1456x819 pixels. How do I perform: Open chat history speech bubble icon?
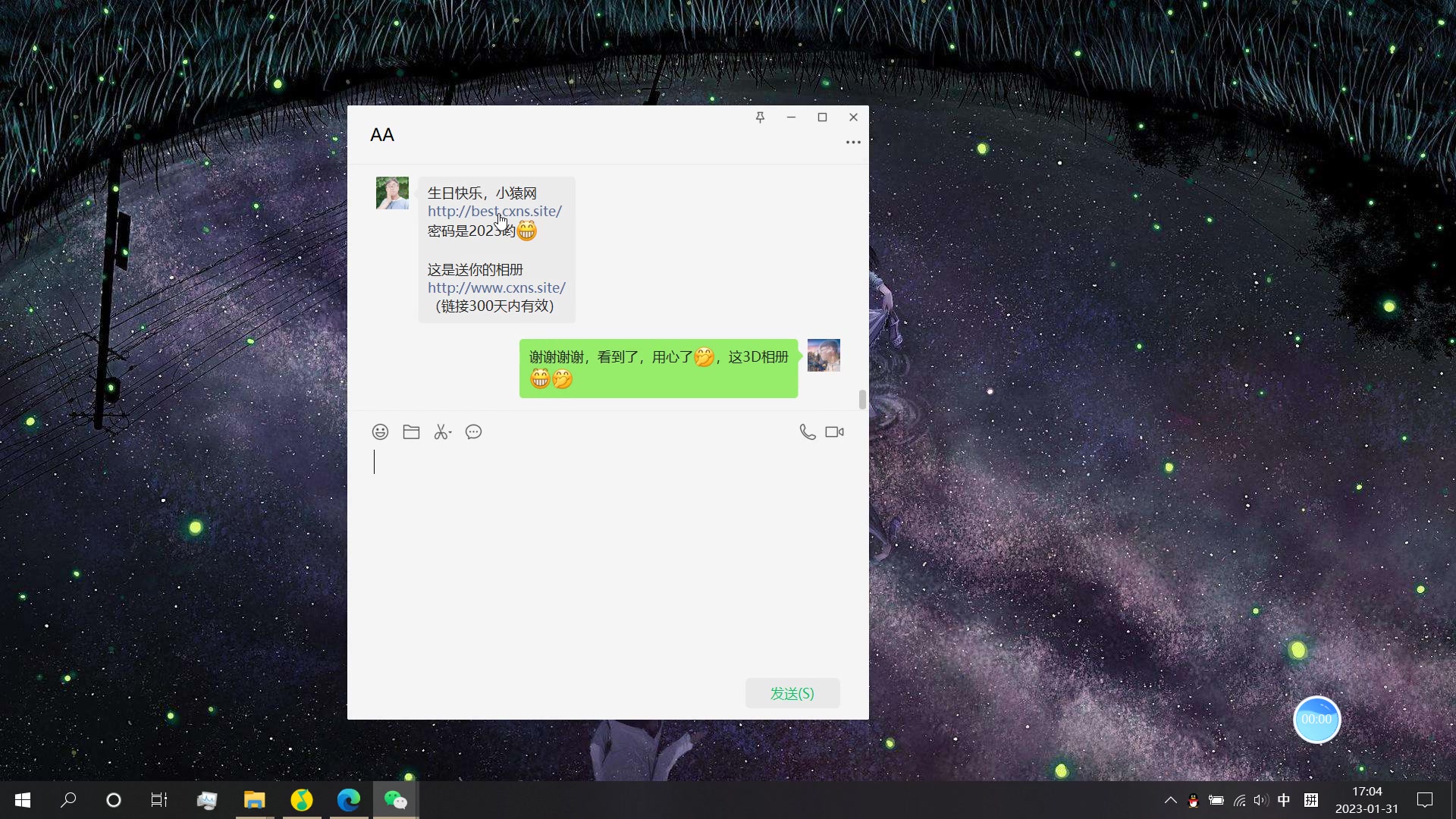coord(473,432)
